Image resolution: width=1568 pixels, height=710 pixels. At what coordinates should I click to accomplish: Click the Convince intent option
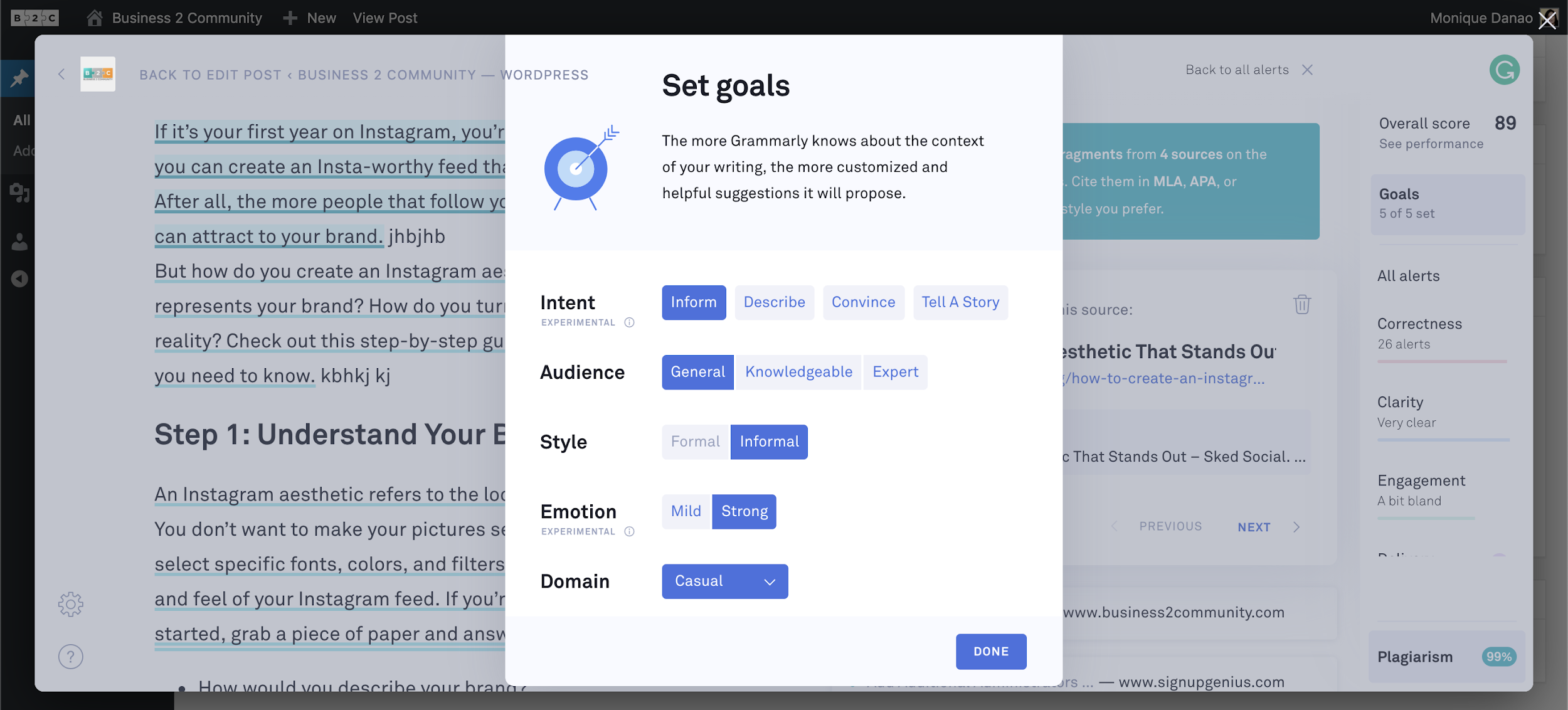[863, 302]
